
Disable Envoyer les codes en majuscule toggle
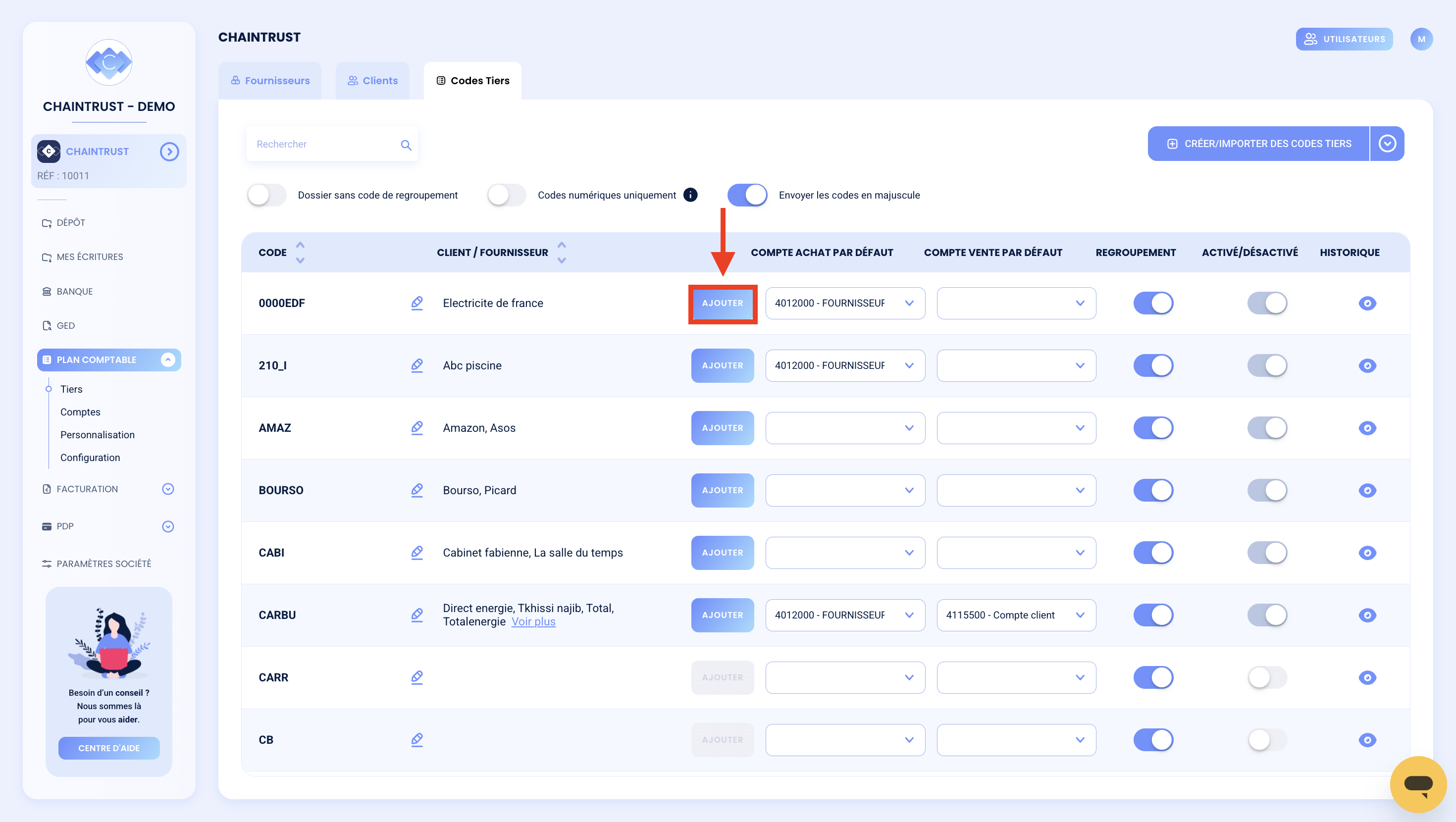pyautogui.click(x=747, y=195)
